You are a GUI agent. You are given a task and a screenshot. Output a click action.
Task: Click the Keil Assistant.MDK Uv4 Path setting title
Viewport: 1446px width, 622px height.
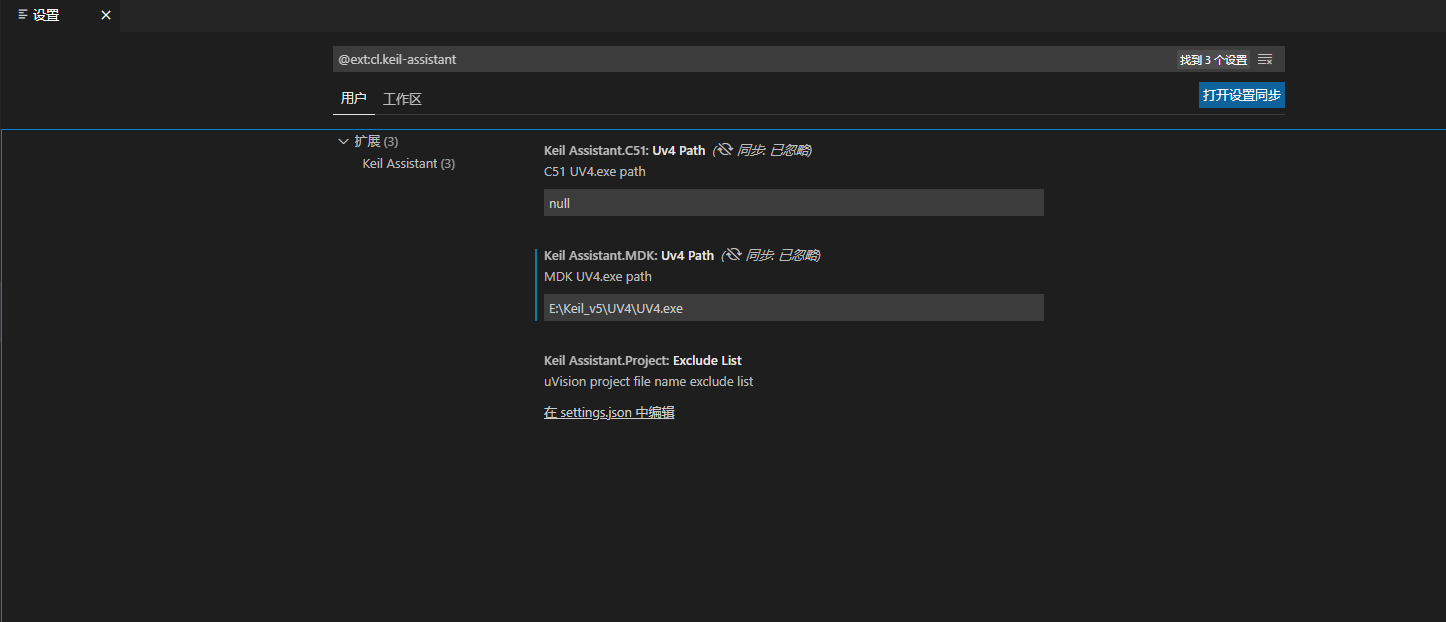[x=628, y=254]
